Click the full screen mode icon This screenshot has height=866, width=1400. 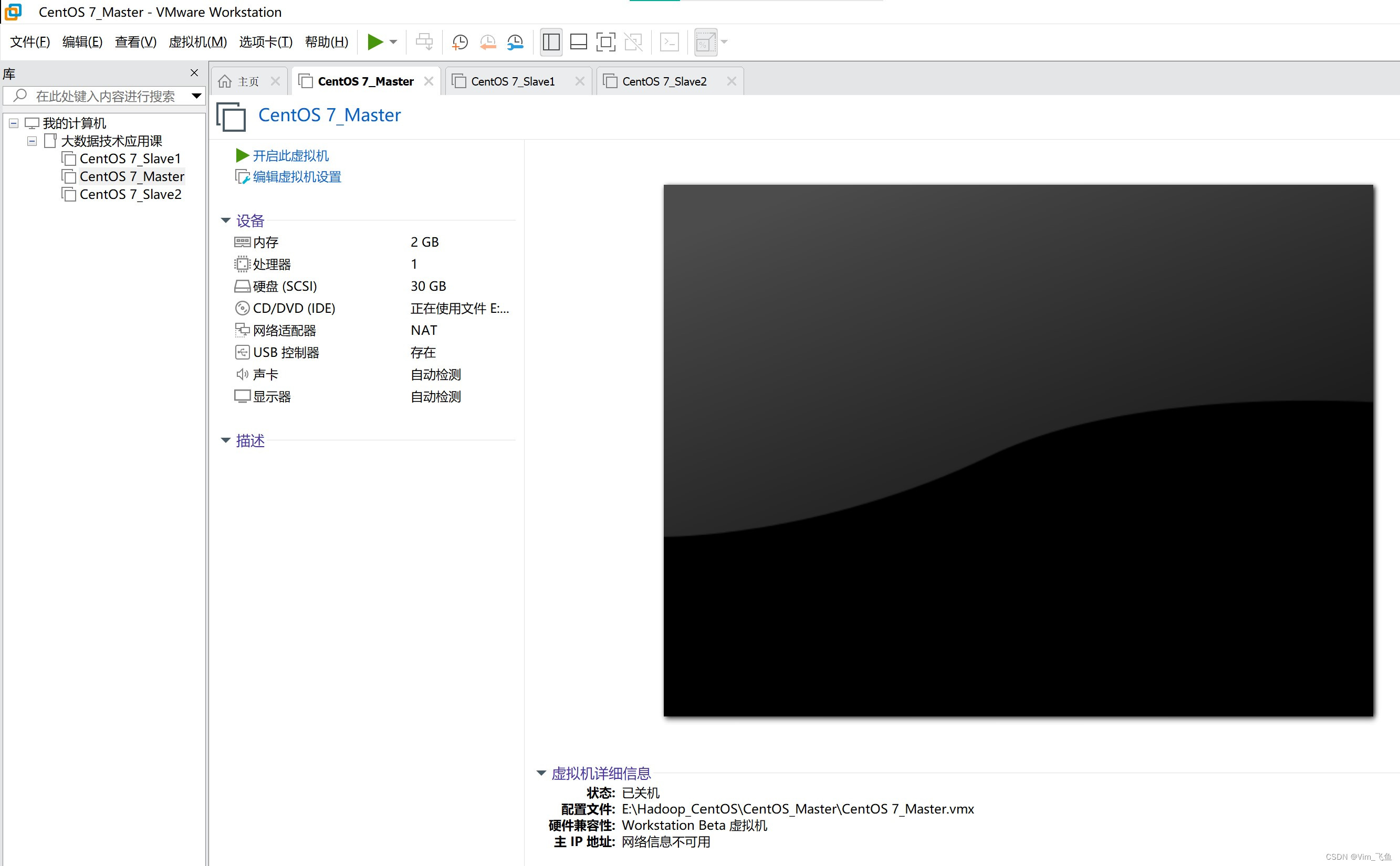605,42
